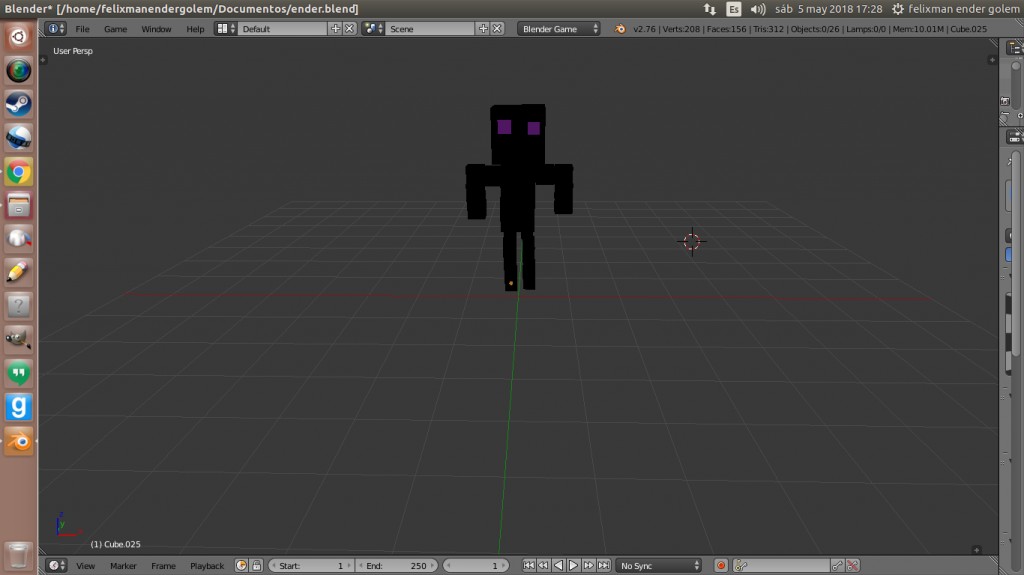The width and height of the screenshot is (1024, 575).
Task: Open the Es keyboard layout indicator
Action: click(x=733, y=9)
